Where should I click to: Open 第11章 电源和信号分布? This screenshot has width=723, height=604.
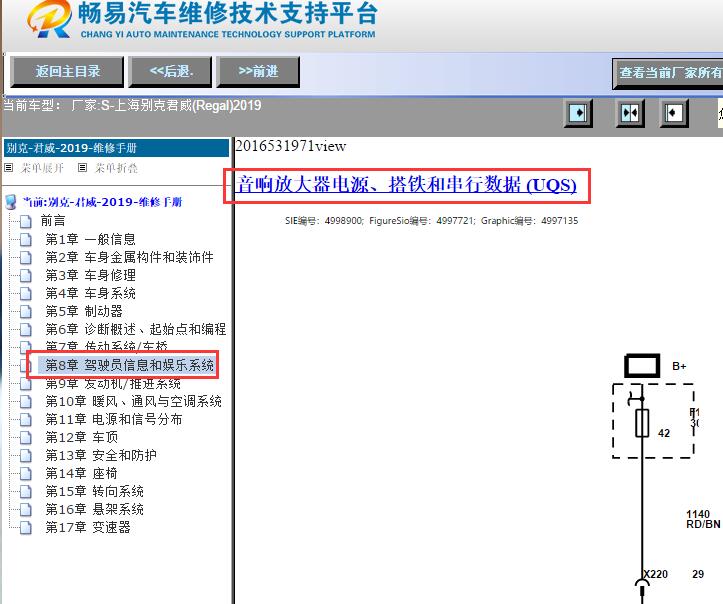click(114, 420)
